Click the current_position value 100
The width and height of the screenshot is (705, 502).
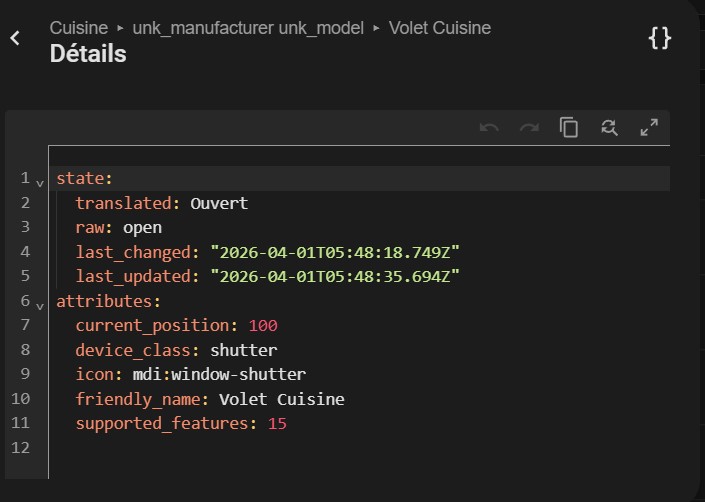263,325
